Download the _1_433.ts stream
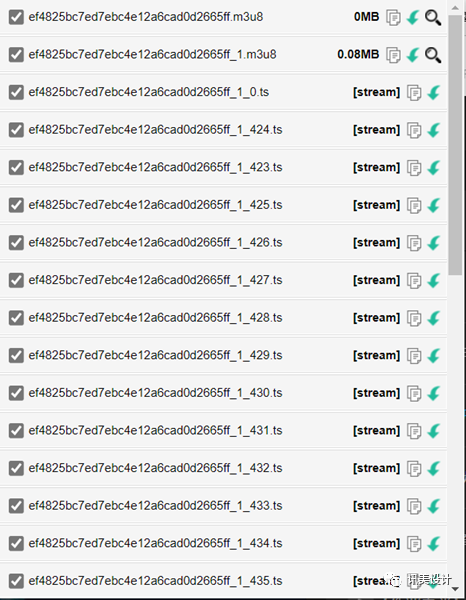 [x=433, y=506]
